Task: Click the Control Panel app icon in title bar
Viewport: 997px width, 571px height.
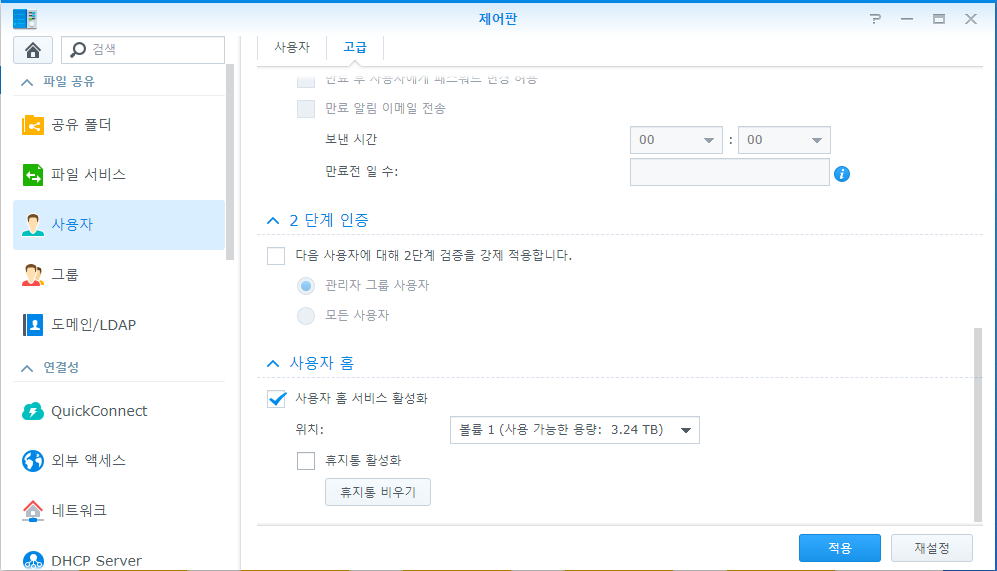Action: [25, 19]
